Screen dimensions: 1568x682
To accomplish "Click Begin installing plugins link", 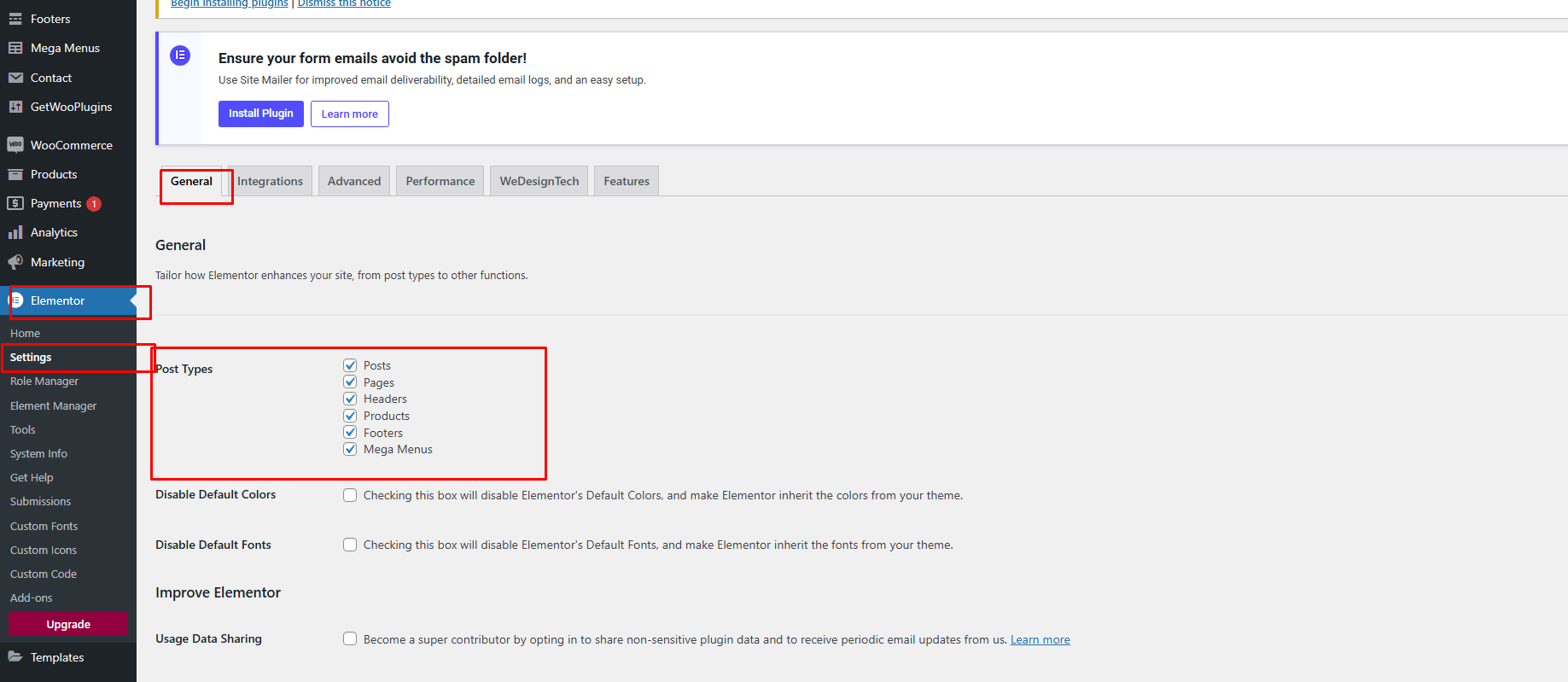I will [x=230, y=3].
